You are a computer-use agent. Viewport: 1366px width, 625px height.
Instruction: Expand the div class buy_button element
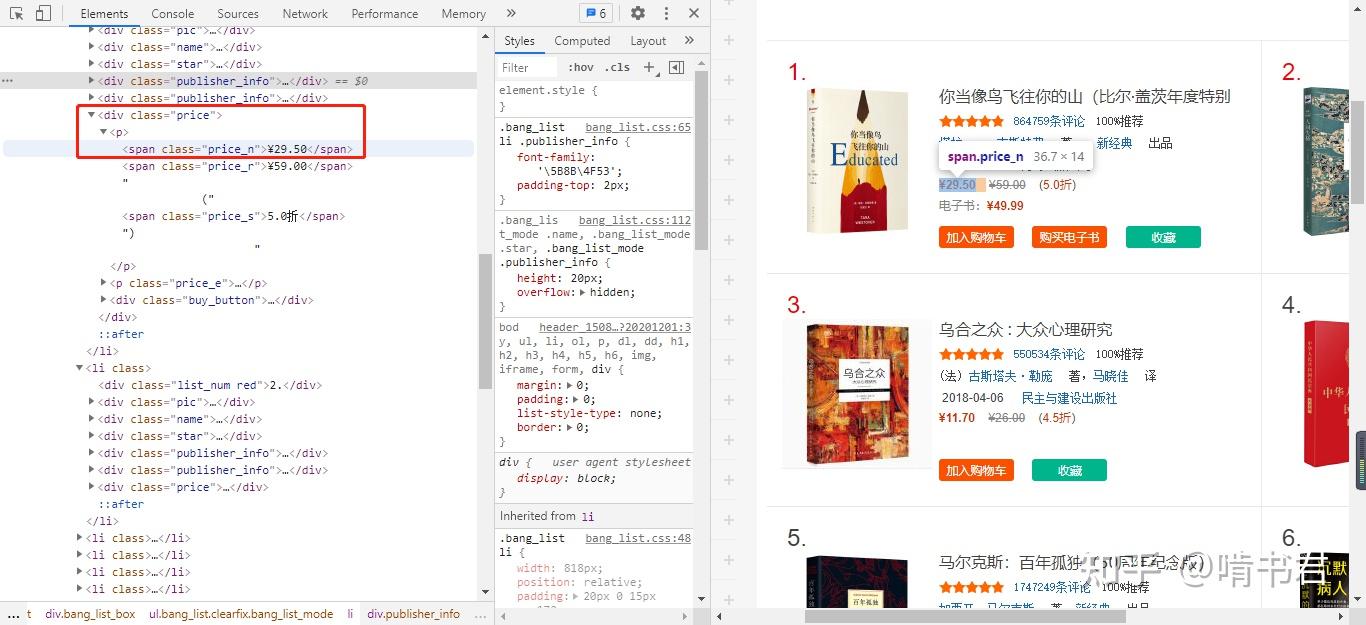click(104, 300)
